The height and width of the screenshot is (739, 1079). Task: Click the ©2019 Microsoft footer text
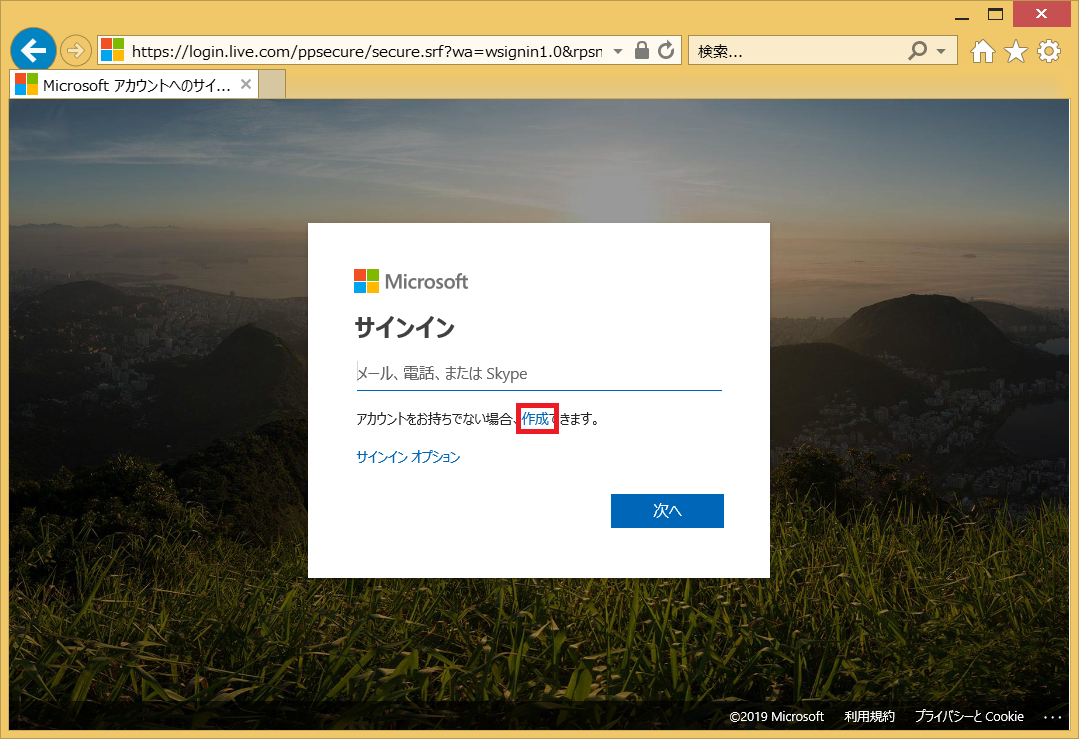[x=776, y=716]
